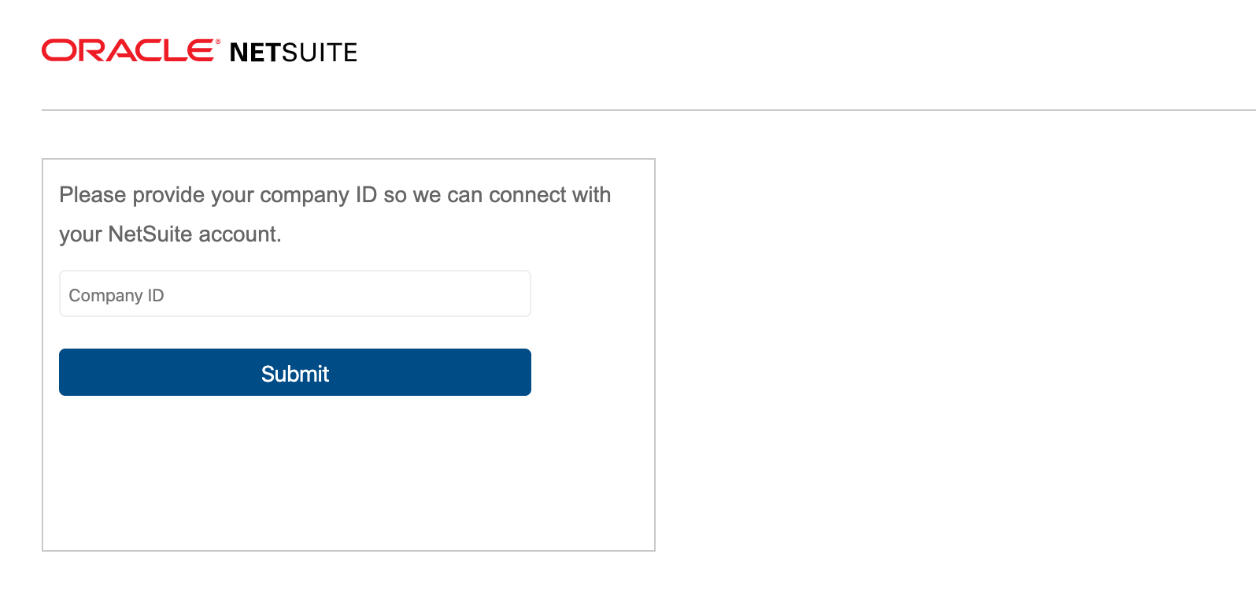
Task: Select the registered trademark symbol after Oracle
Action: click(x=216, y=43)
